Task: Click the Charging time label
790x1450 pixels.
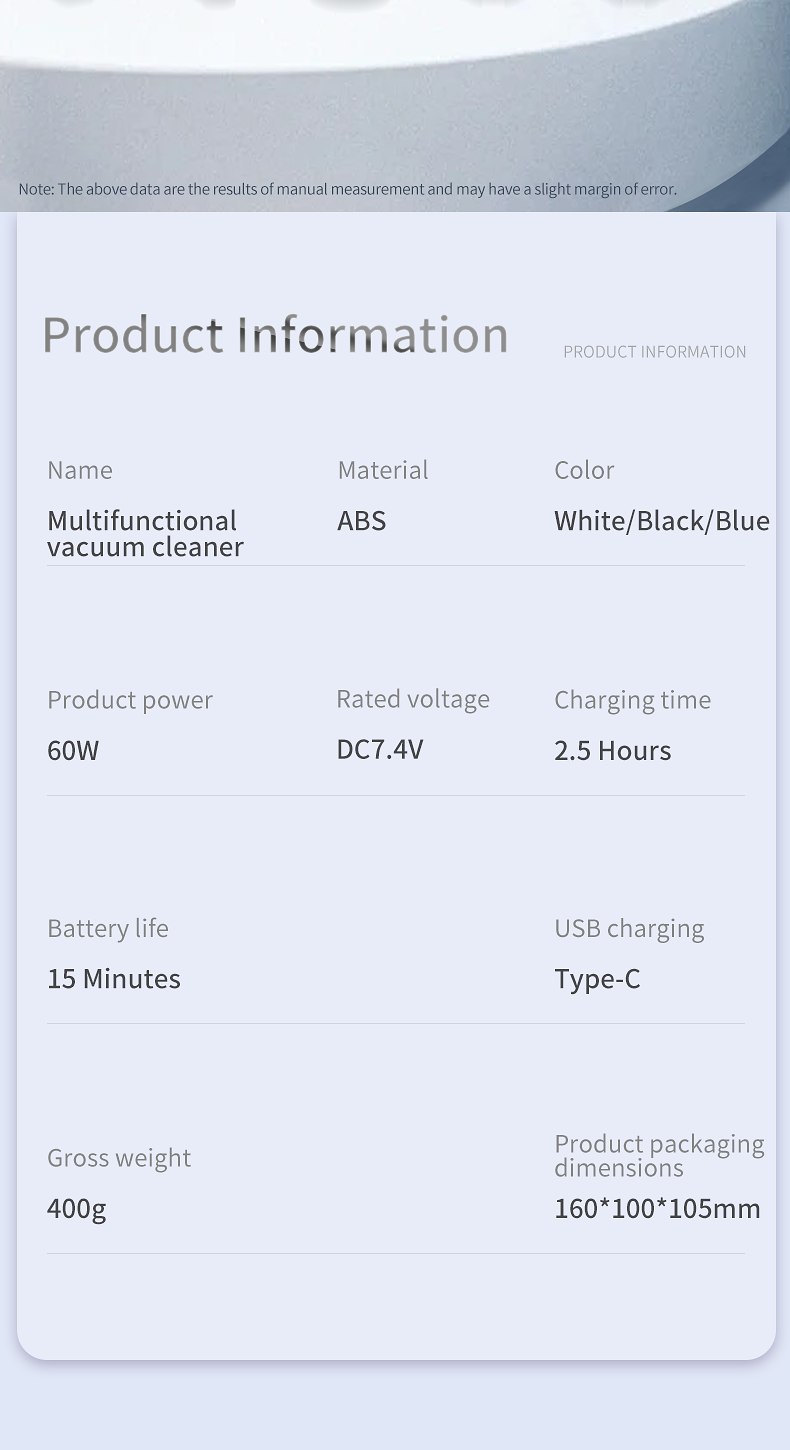Action: [x=632, y=700]
